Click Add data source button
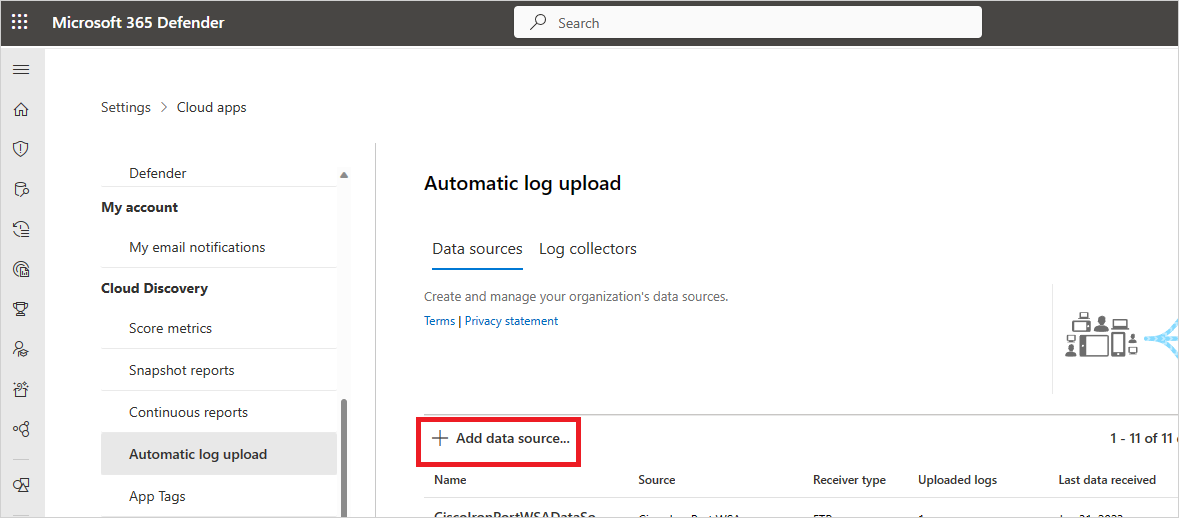The width and height of the screenshot is (1179, 518). 500,438
